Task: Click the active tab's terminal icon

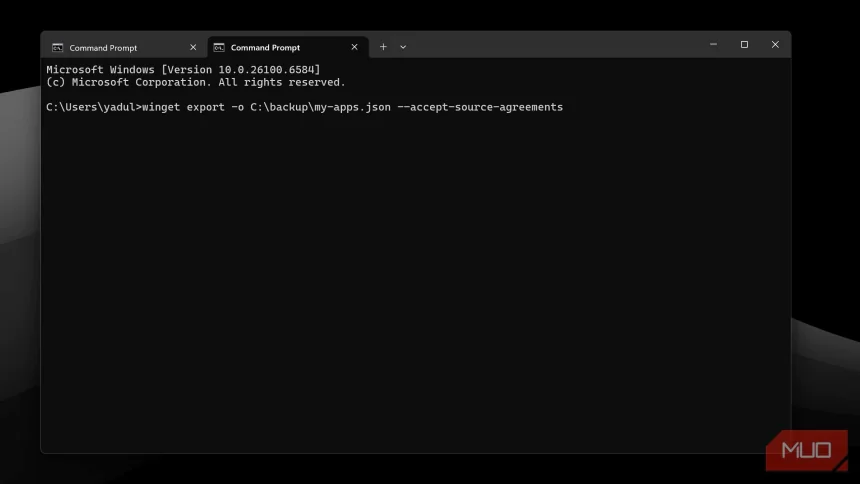Action: [x=219, y=48]
